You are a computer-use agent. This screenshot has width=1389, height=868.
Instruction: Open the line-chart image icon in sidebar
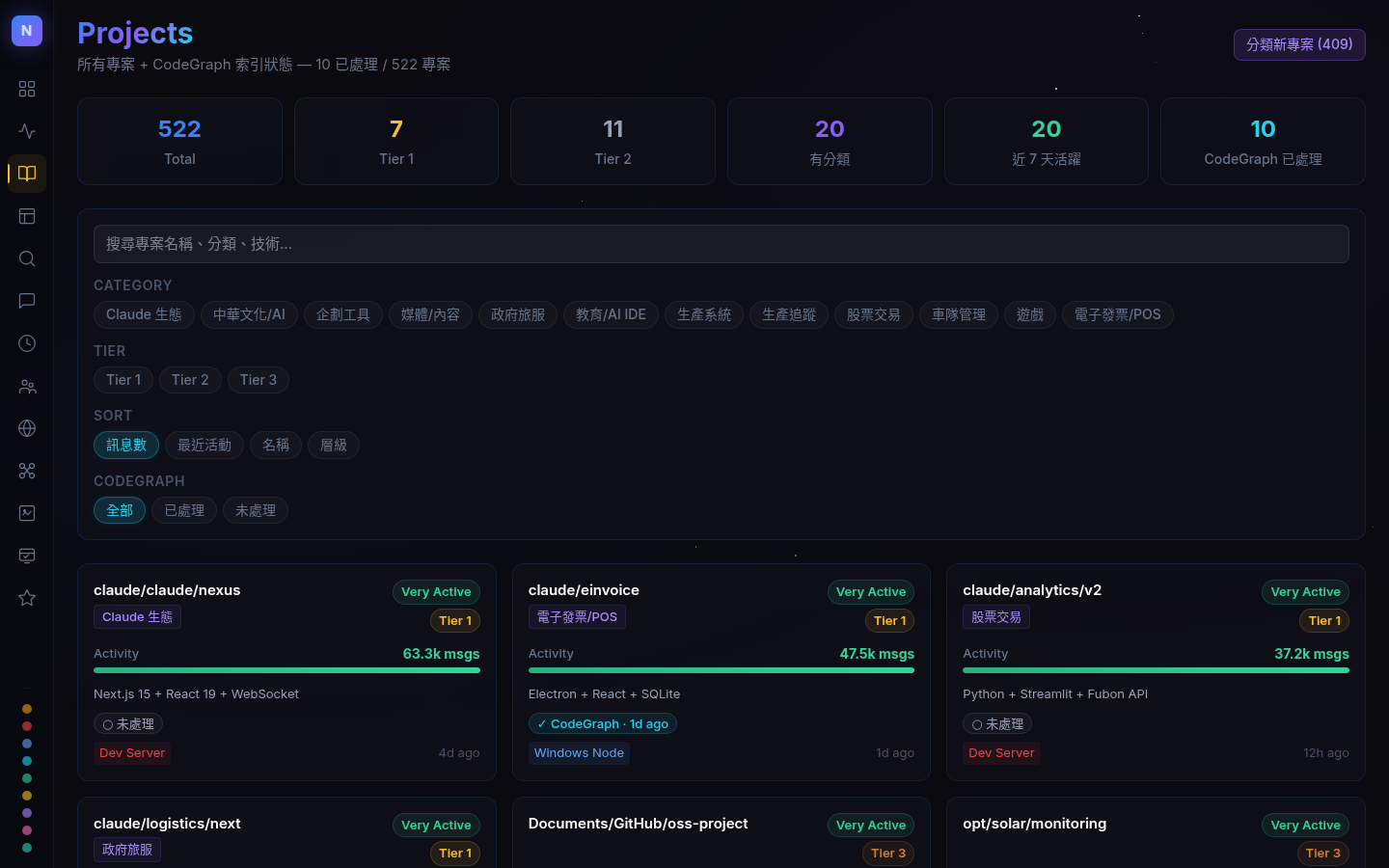27,513
